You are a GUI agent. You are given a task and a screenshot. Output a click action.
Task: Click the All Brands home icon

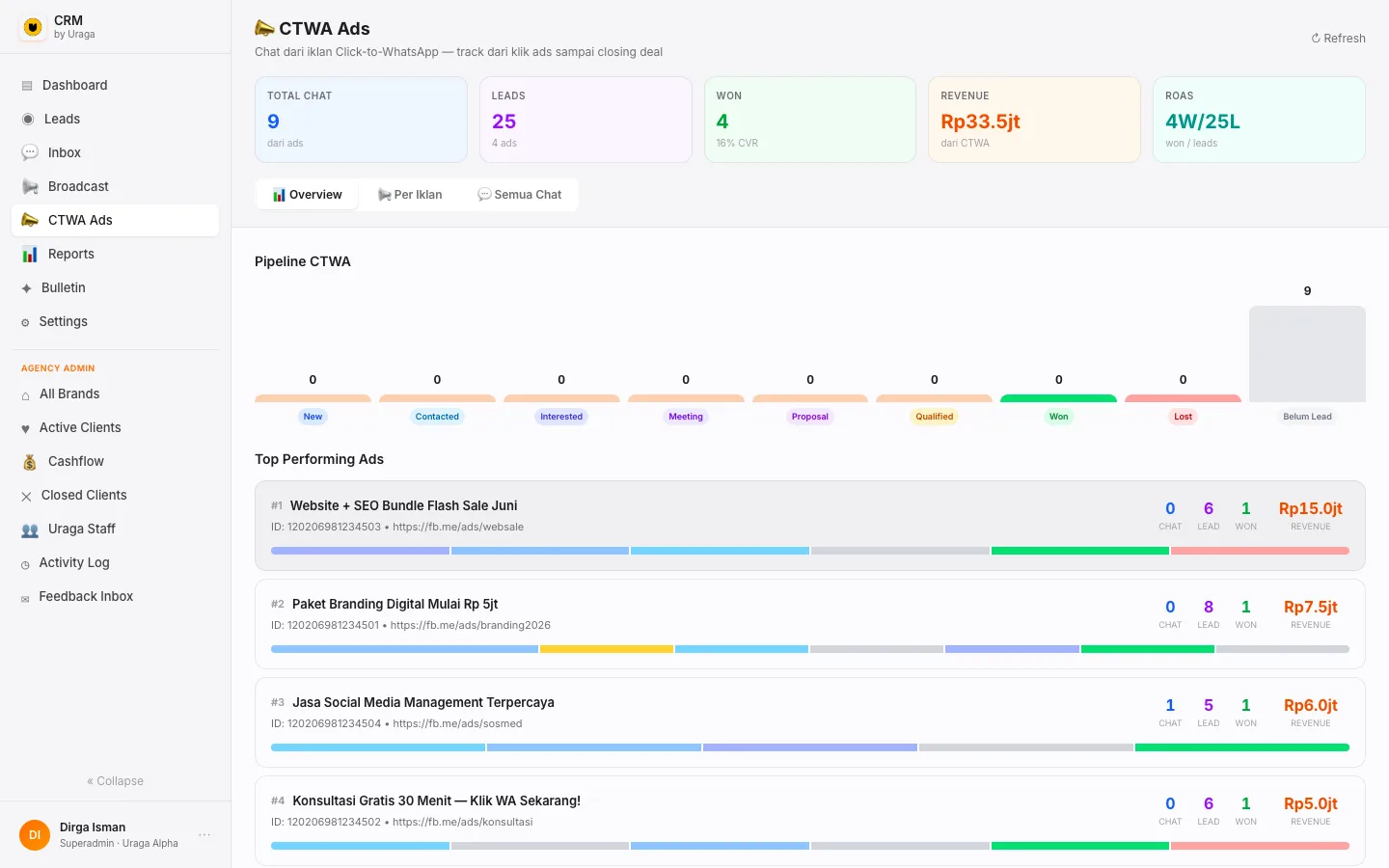pyautogui.click(x=26, y=394)
